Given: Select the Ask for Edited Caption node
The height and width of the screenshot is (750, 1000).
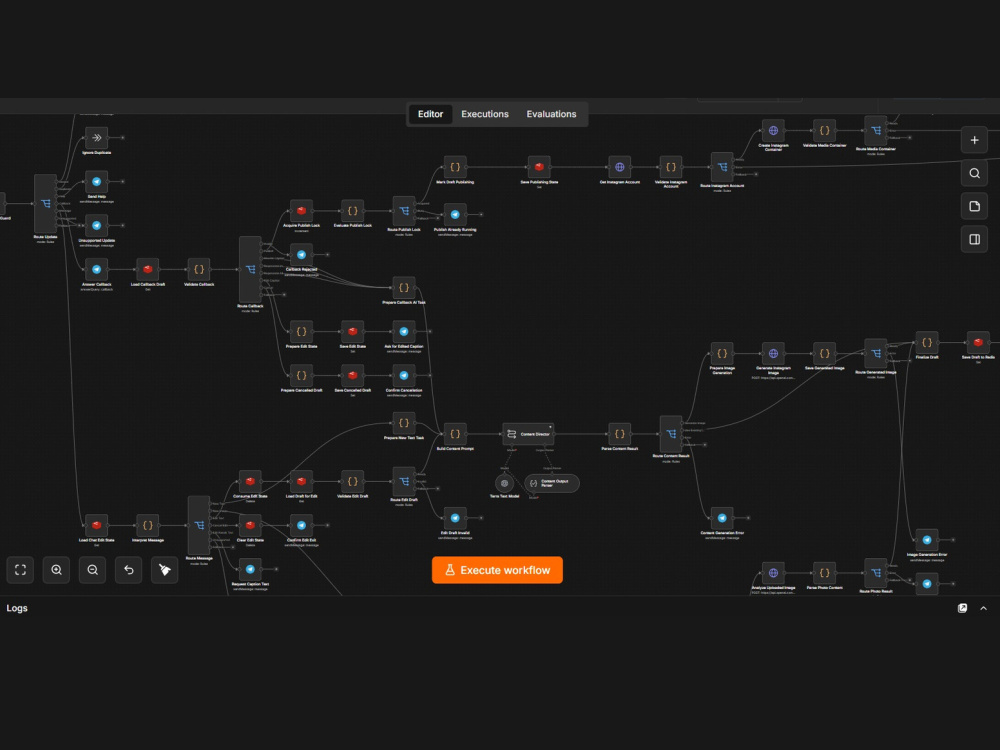Looking at the screenshot, I should (x=404, y=332).
